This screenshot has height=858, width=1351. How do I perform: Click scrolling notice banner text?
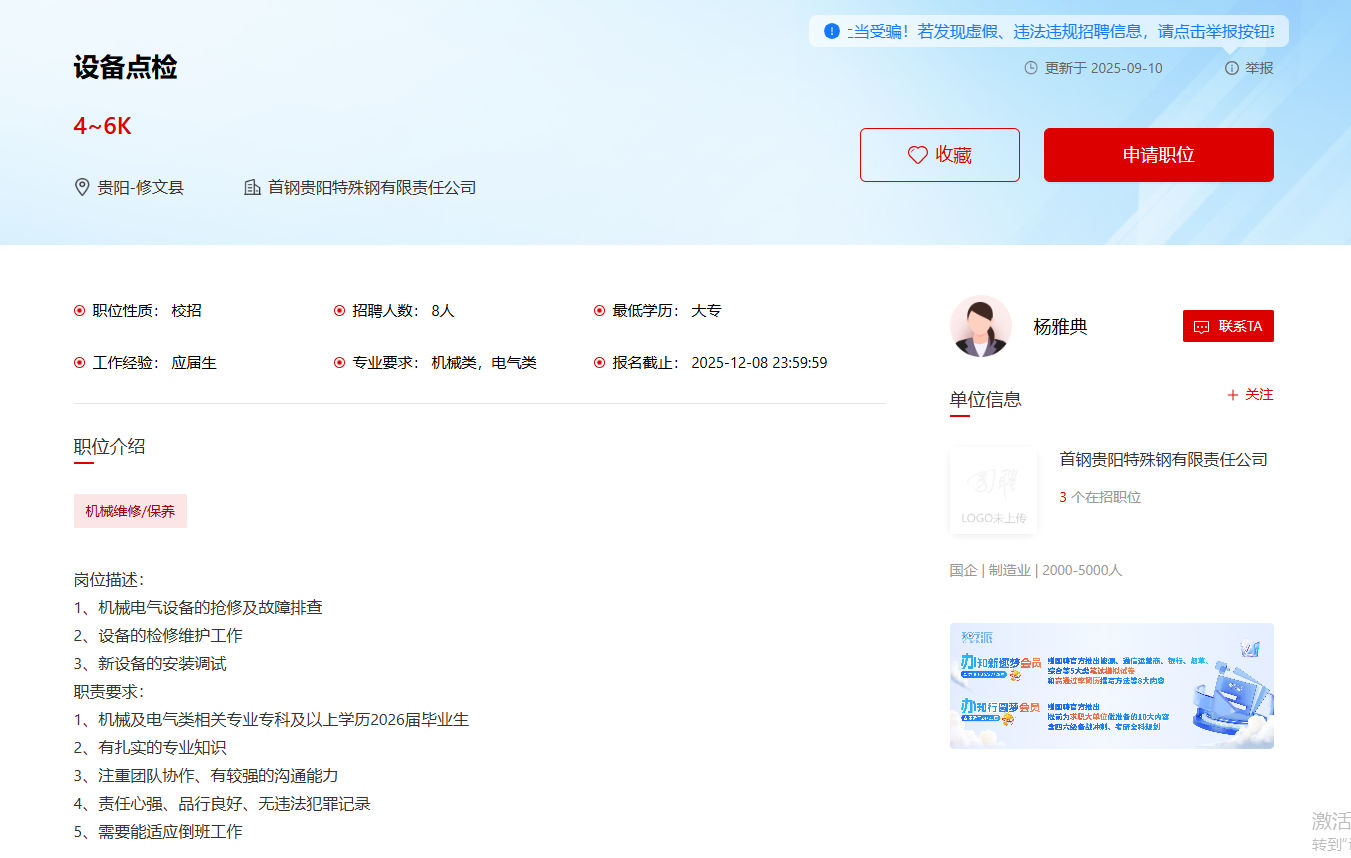point(1062,31)
